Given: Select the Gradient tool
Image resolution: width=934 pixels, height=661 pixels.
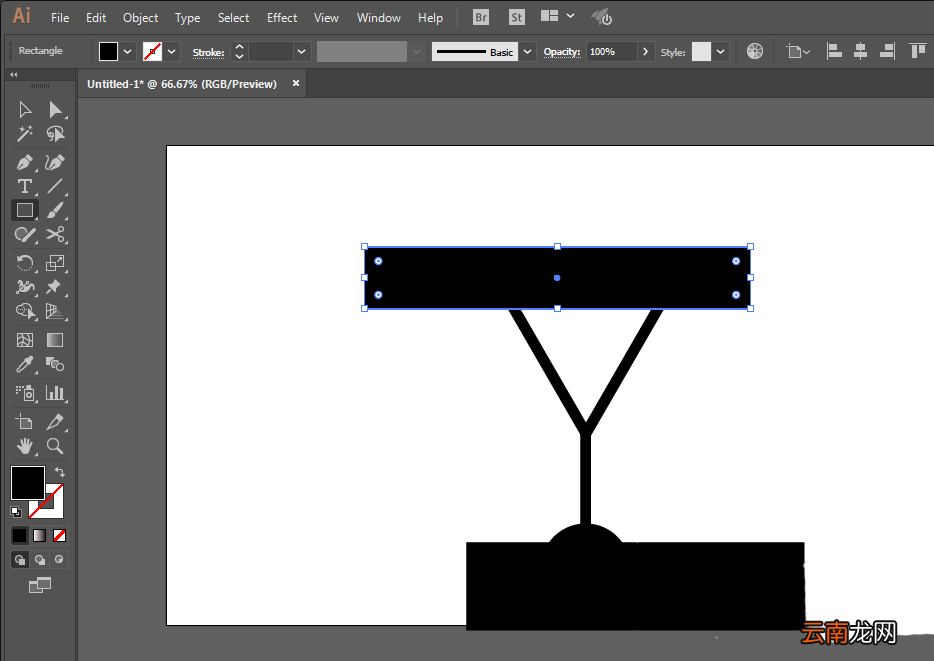Looking at the screenshot, I should pos(55,340).
